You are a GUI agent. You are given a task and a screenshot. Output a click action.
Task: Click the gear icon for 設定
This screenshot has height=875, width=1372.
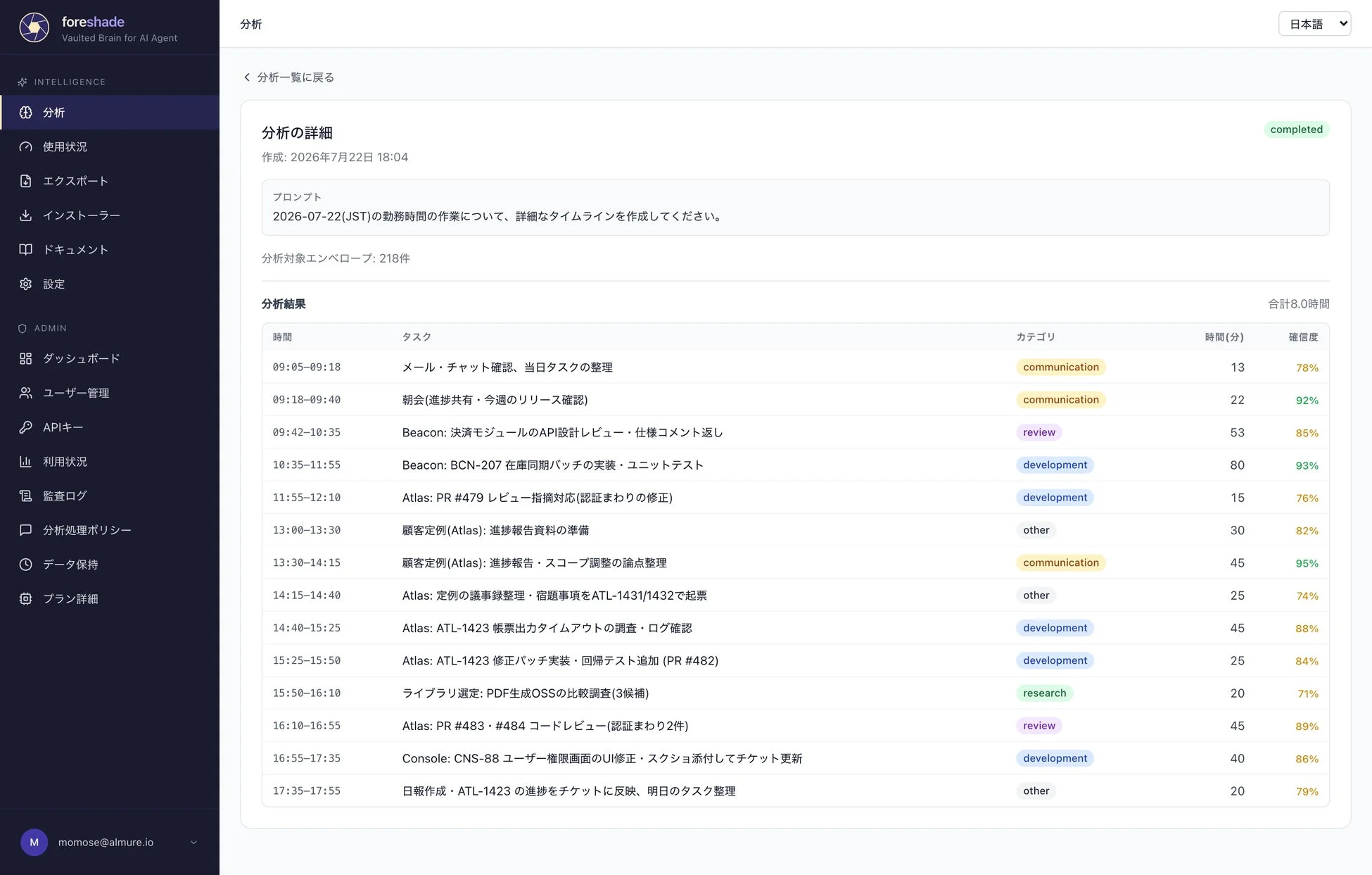(26, 284)
